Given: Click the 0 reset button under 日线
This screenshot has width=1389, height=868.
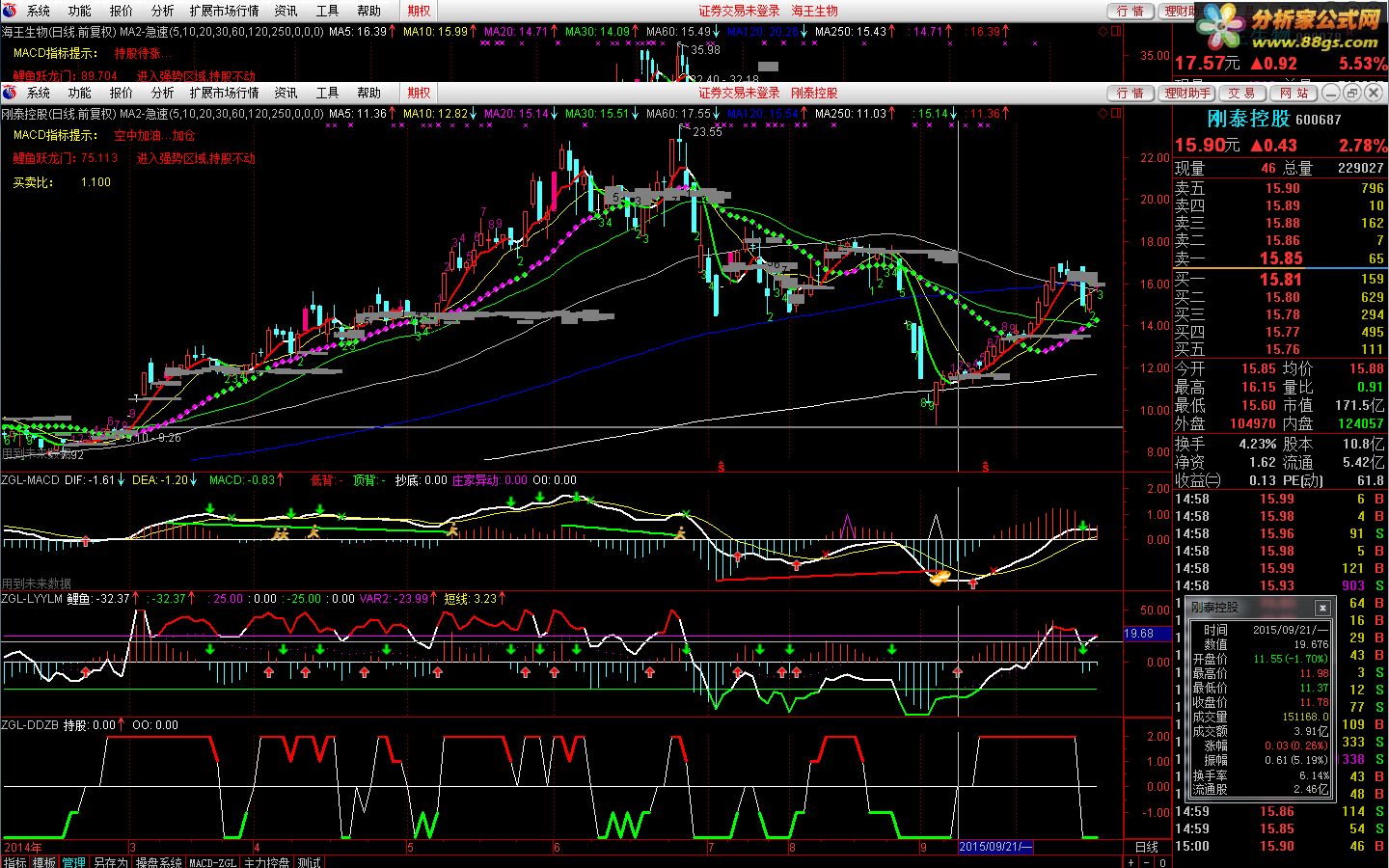Looking at the screenshot, I should click(x=1162, y=862).
